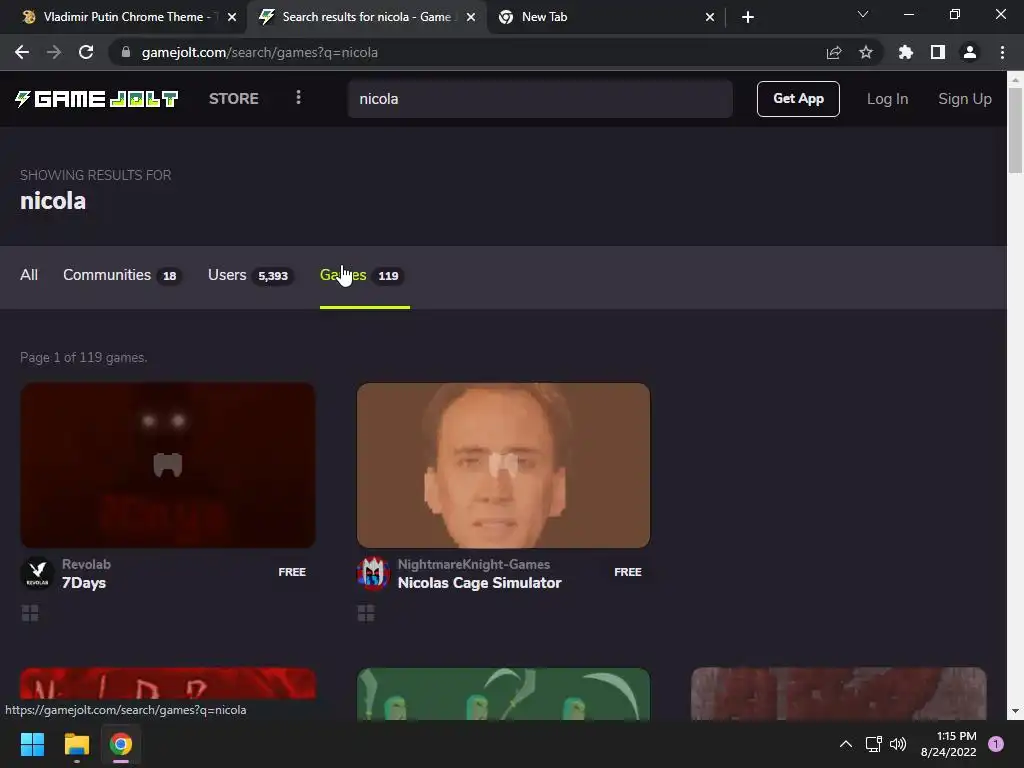The height and width of the screenshot is (768, 1024).
Task: Open the 7Days game thumbnail
Action: coord(168,465)
